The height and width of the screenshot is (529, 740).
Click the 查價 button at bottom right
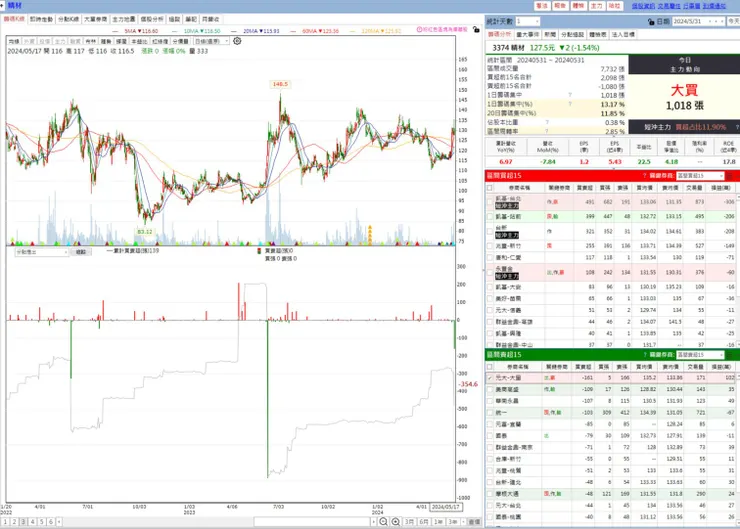point(474,521)
